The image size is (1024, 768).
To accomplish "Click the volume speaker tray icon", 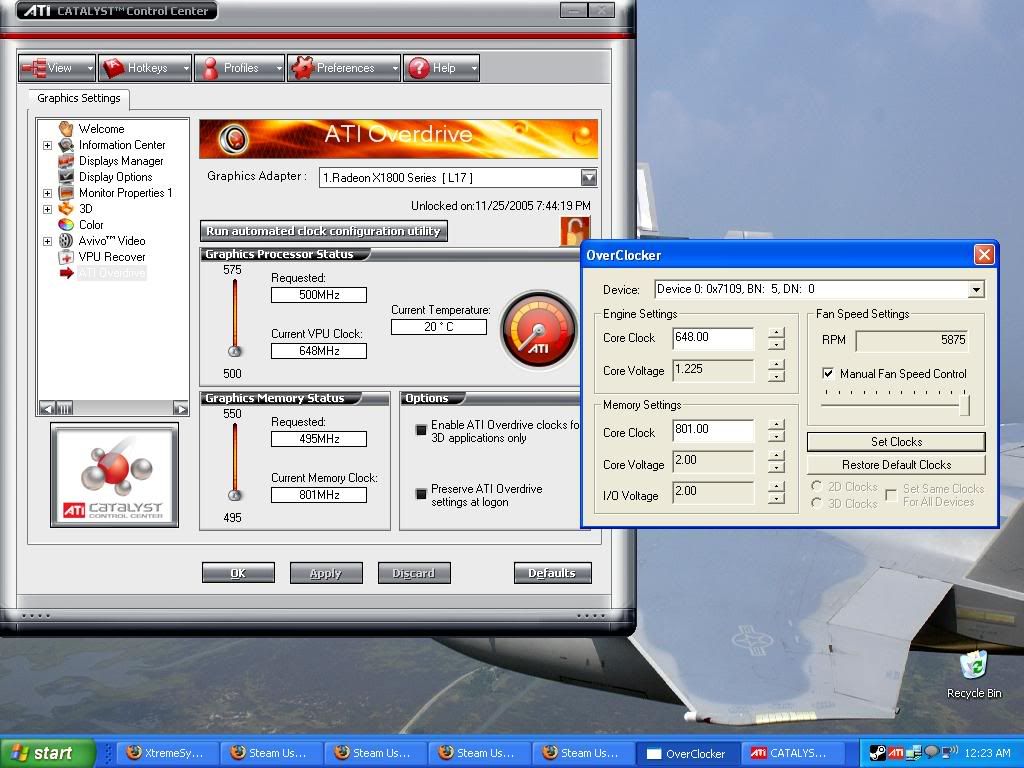I will tap(951, 752).
